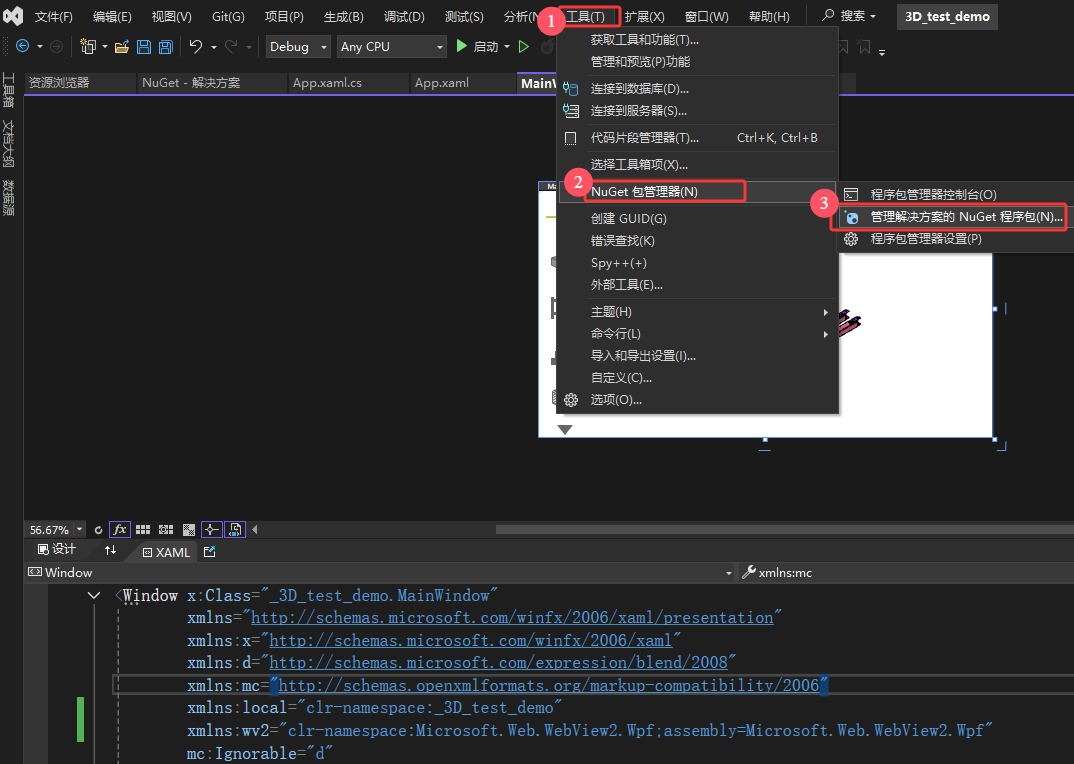
Task: Open the navigate backward history dropdown arrow
Action: (x=40, y=47)
